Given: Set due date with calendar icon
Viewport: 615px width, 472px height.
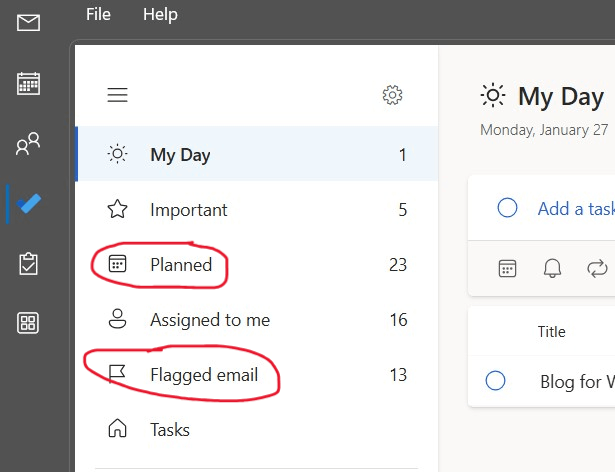Looking at the screenshot, I should (507, 269).
